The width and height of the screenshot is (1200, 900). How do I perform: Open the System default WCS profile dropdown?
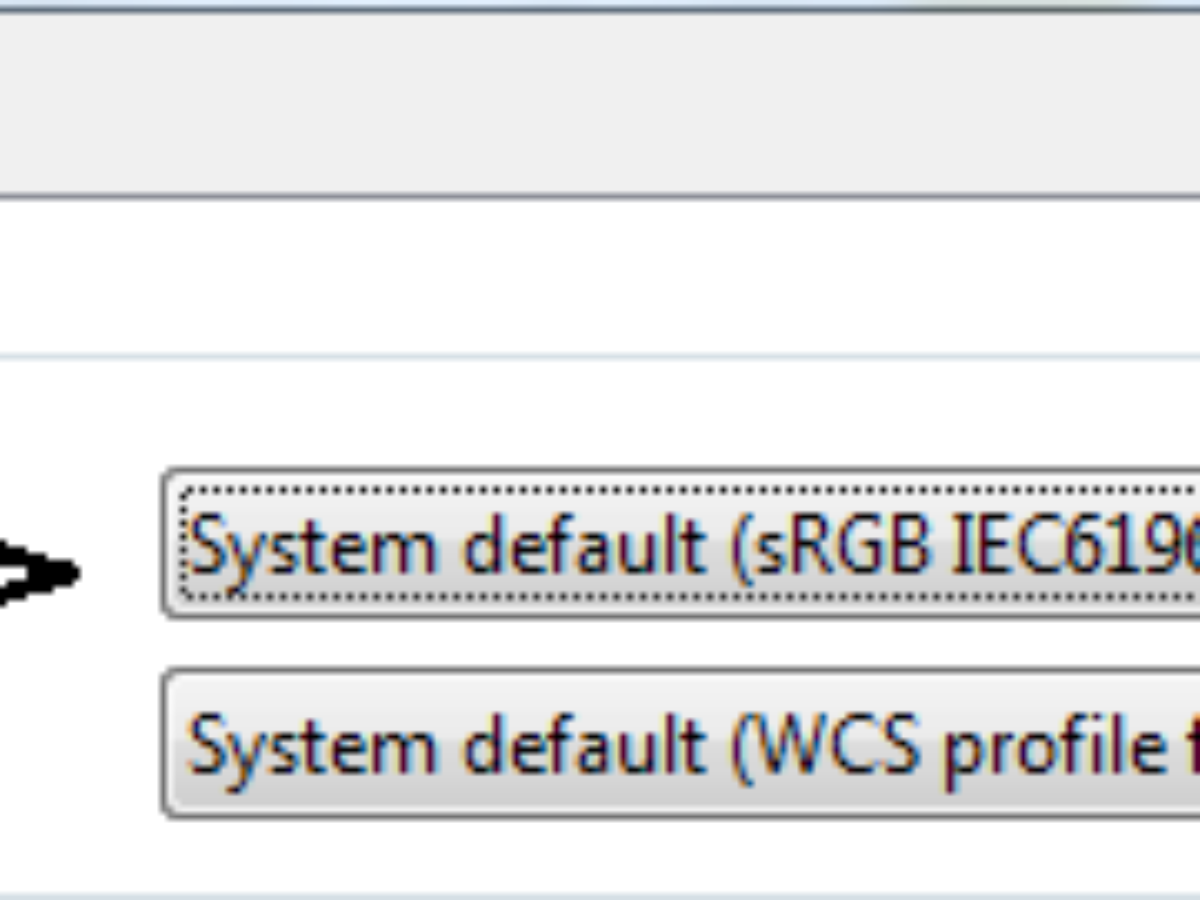point(681,744)
